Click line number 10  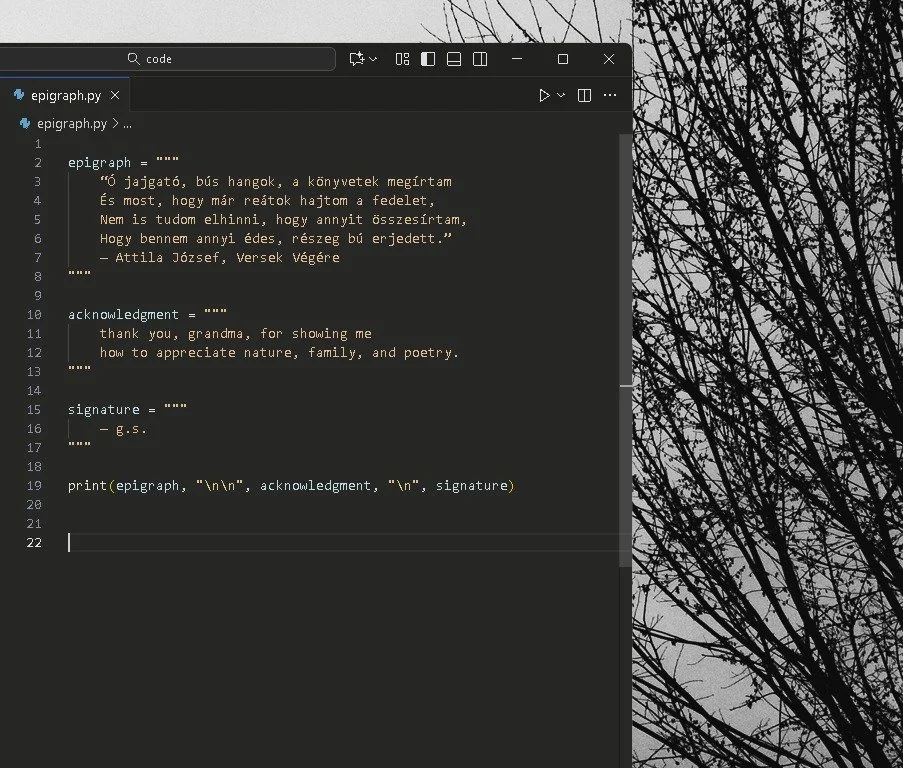click(x=34, y=315)
